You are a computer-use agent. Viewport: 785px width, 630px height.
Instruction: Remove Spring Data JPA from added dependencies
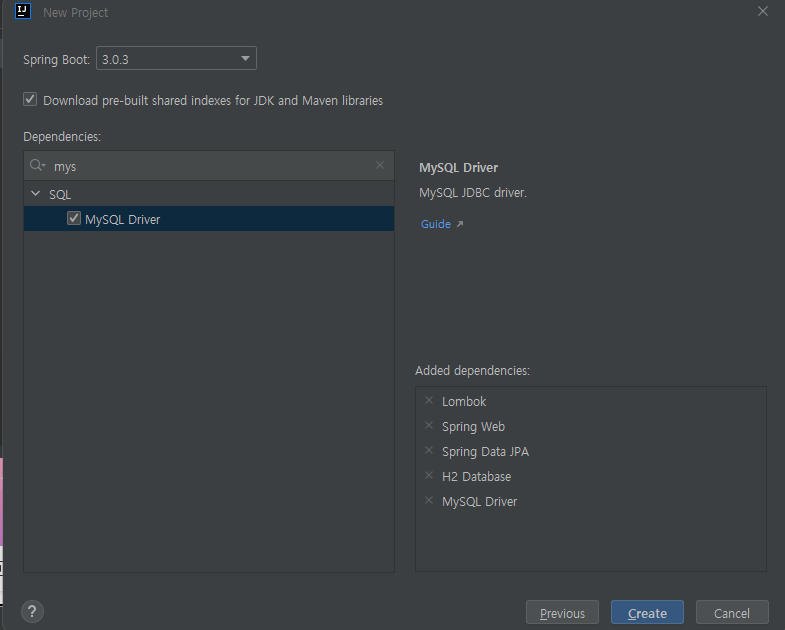429,451
